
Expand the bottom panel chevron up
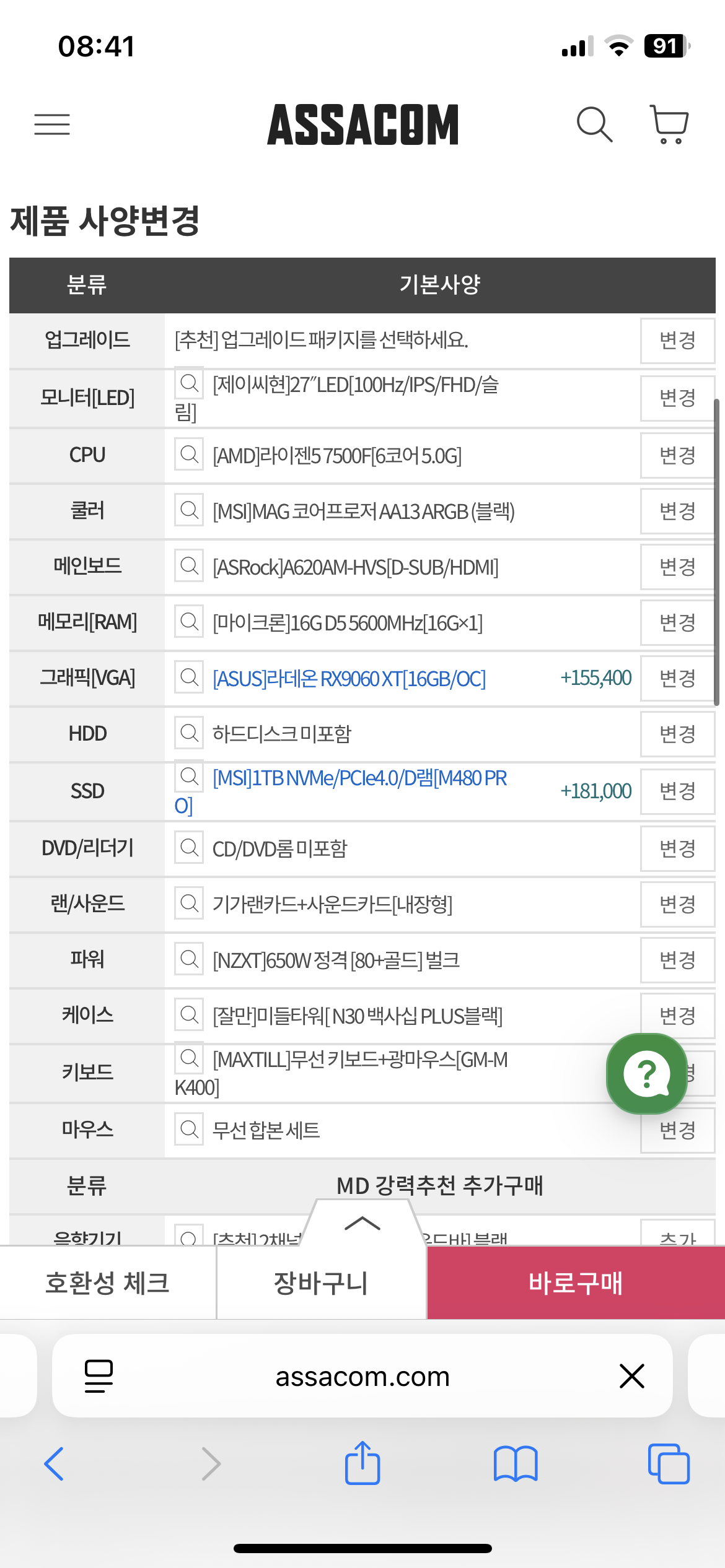tap(362, 1223)
